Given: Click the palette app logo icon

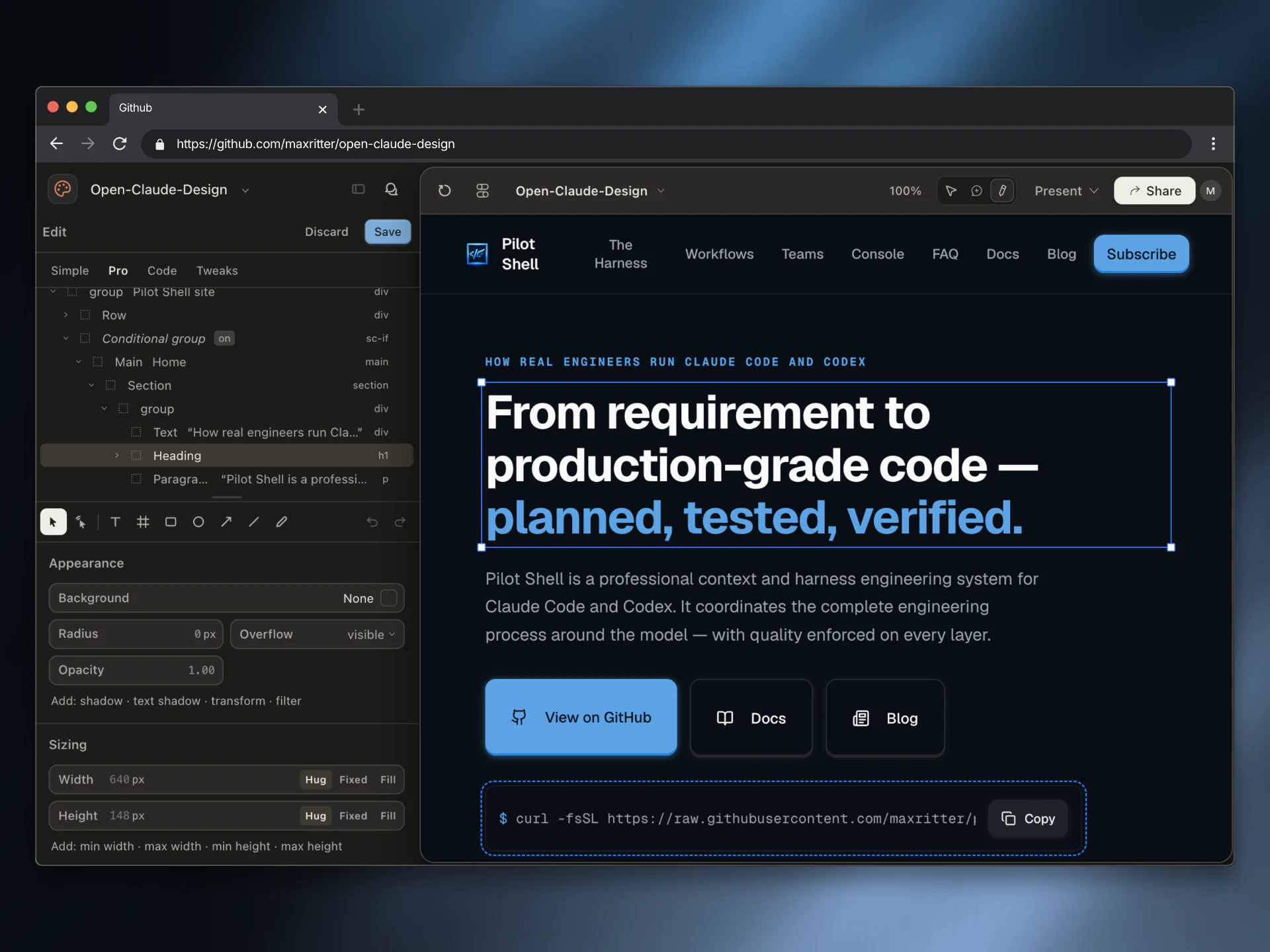Looking at the screenshot, I should click(63, 189).
